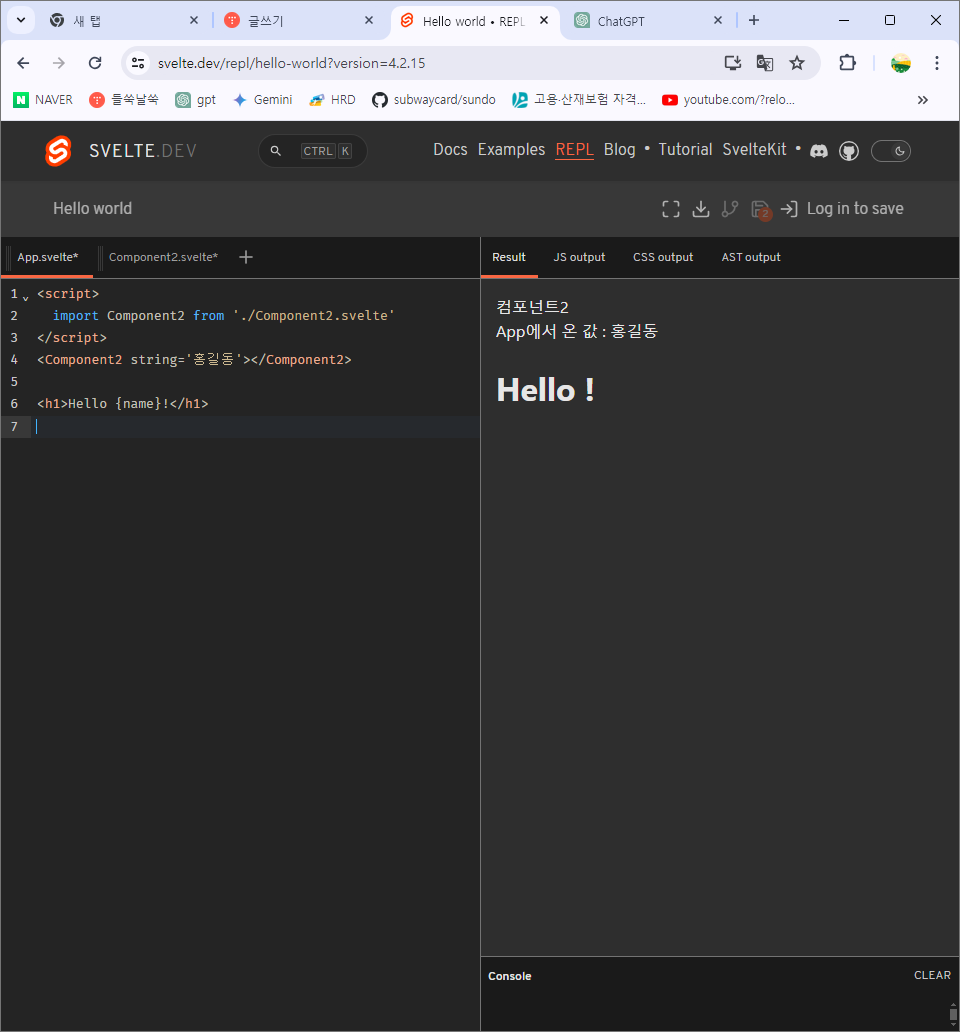Switch to the 글쓰기 browser tab
Image resolution: width=960 pixels, height=1032 pixels.
pyautogui.click(x=300, y=20)
